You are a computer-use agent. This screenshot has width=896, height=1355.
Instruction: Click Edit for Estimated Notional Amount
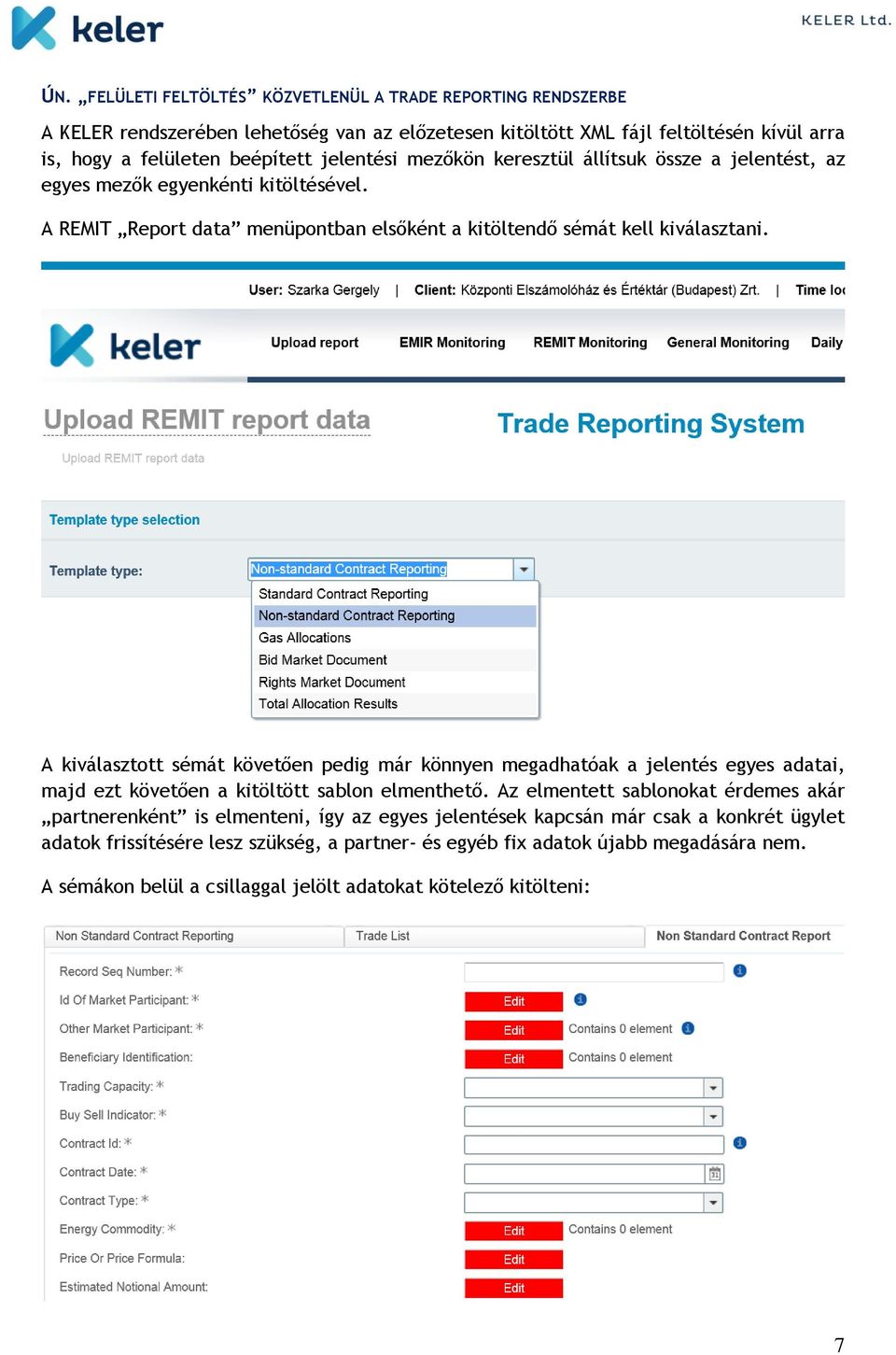[x=513, y=1289]
